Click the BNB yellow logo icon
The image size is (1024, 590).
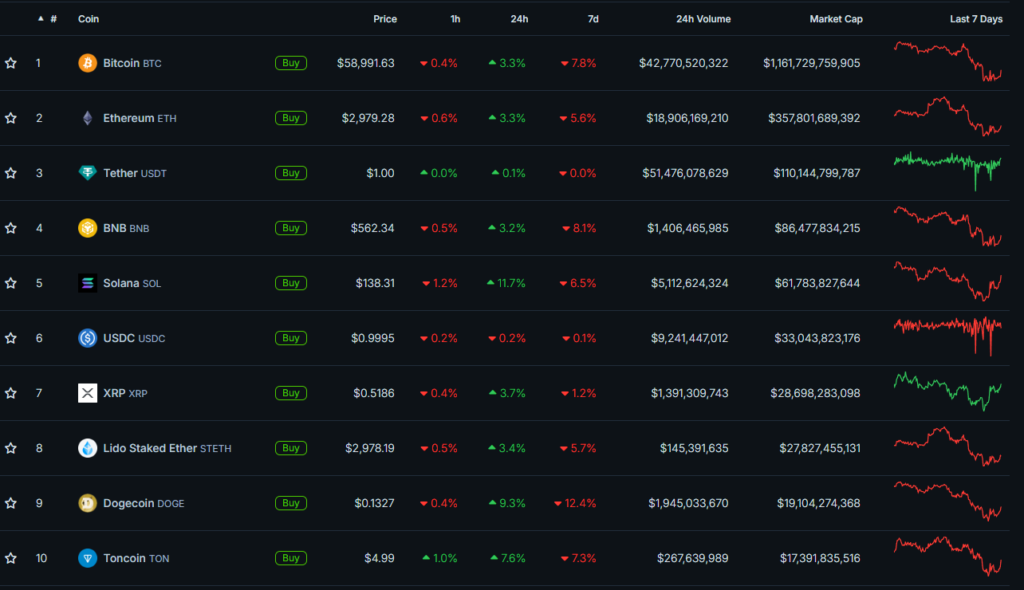pyautogui.click(x=88, y=228)
